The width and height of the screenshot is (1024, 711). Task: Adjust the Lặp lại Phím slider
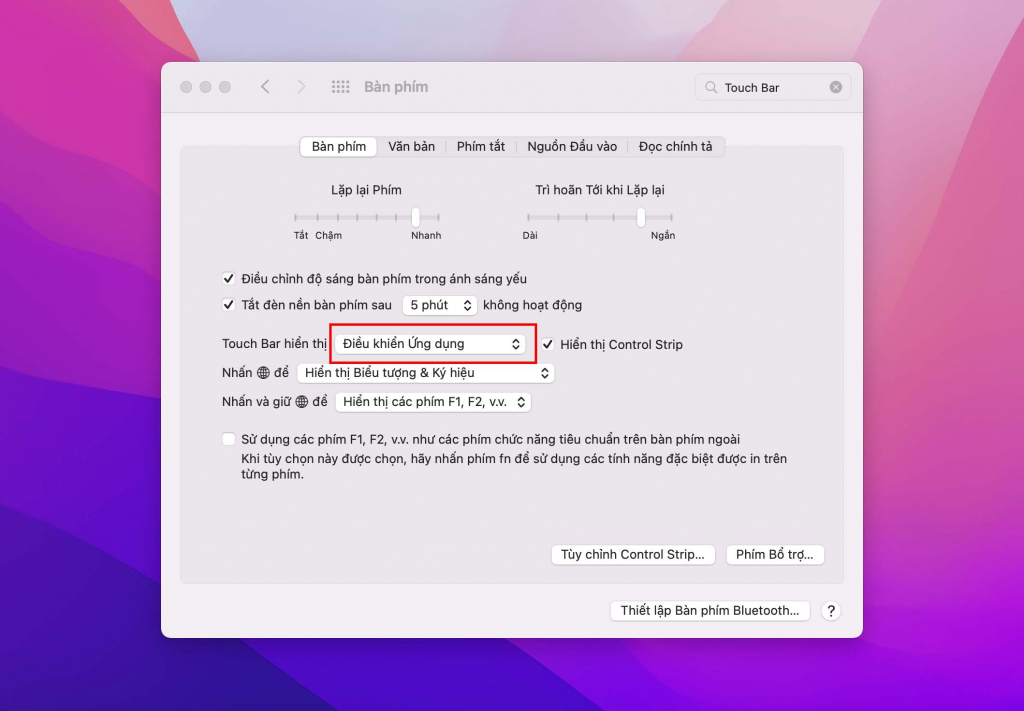point(415,217)
